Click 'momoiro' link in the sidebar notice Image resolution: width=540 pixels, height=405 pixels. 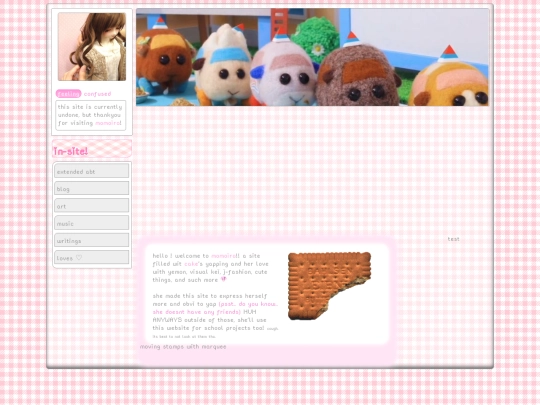click(107, 123)
